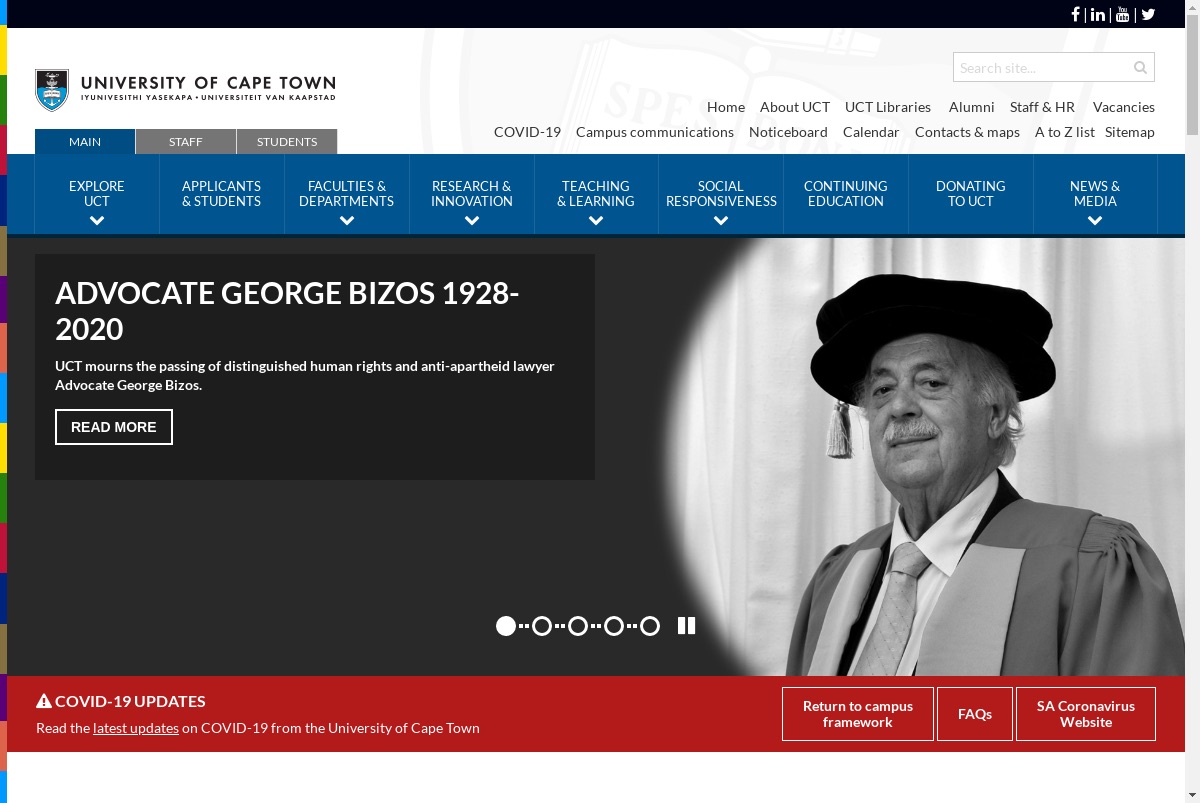Follow the latest updates link
1200x803 pixels.
tap(136, 728)
